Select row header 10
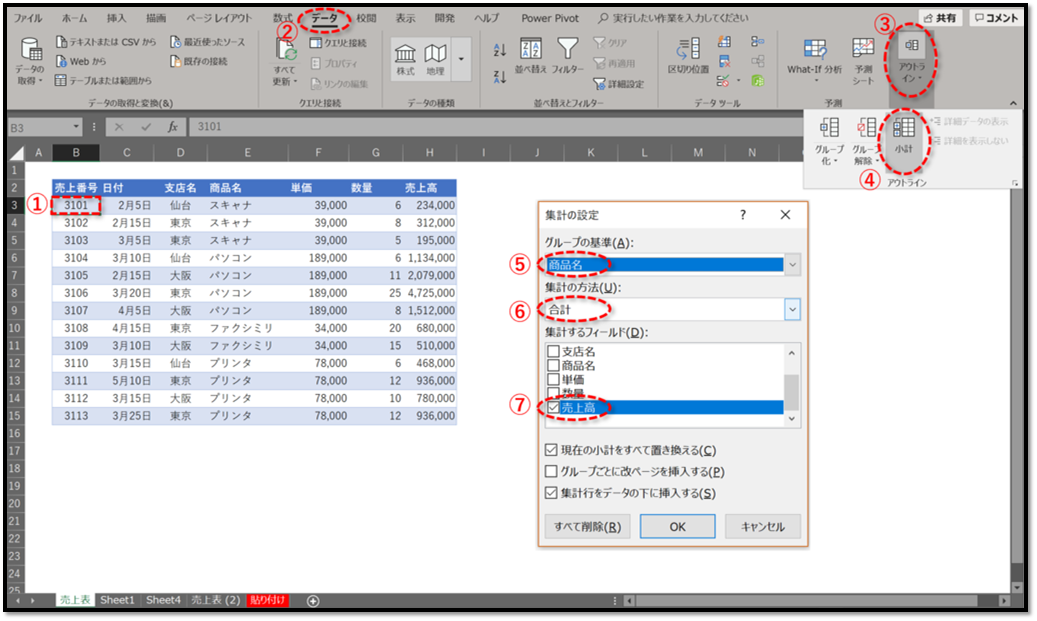The height and width of the screenshot is (621, 1037). 15,328
